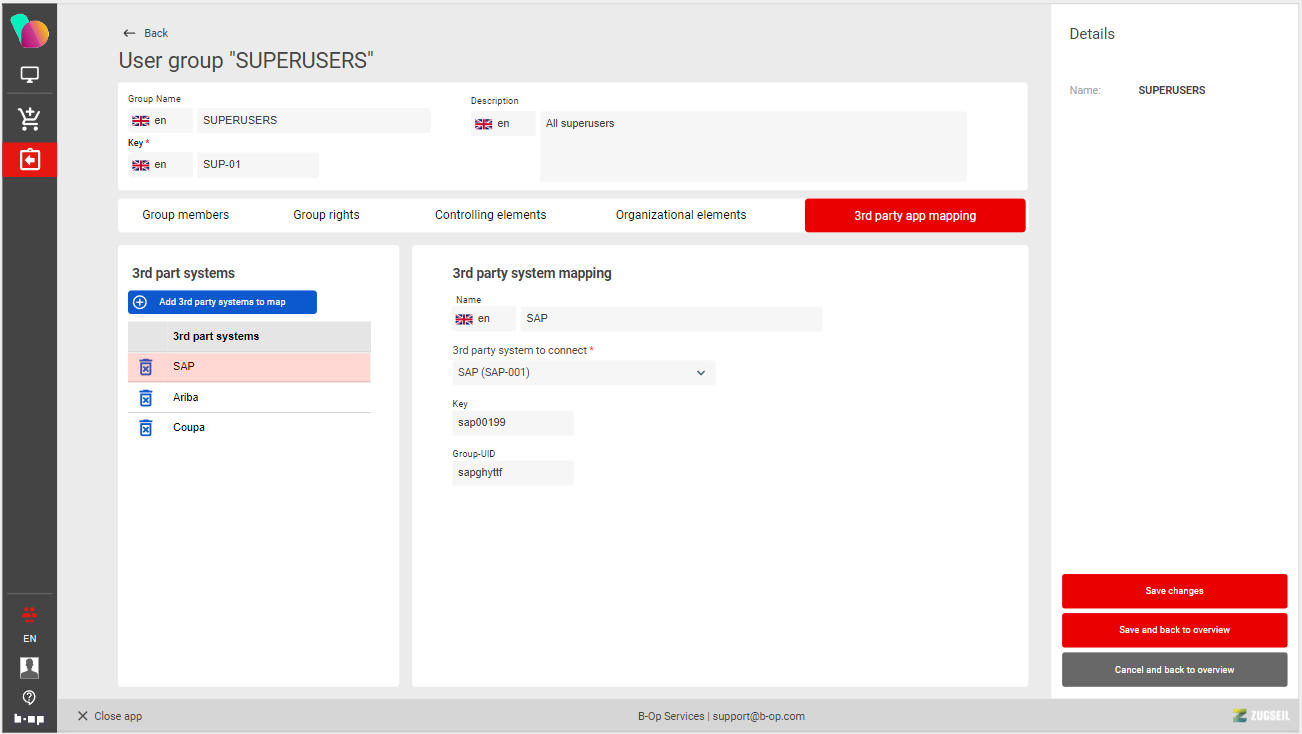Click Add 3rd party systems to map
The image size is (1302, 734).
point(222,302)
